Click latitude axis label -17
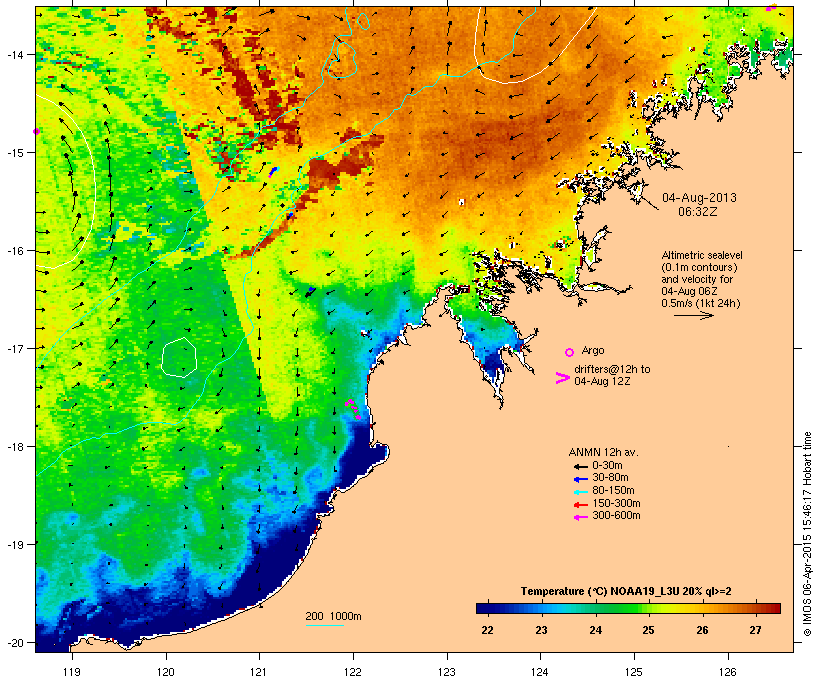The width and height of the screenshot is (820, 680). [x=14, y=348]
